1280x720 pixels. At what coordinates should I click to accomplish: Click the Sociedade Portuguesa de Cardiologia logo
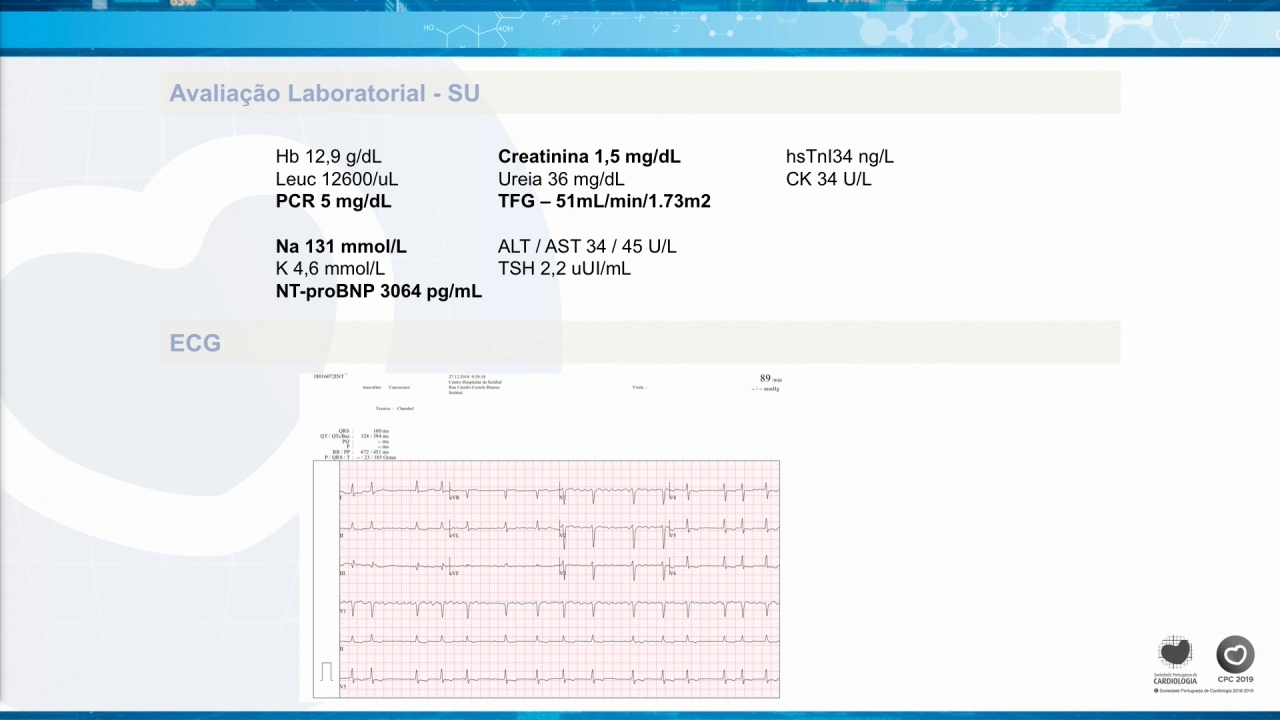click(1175, 660)
